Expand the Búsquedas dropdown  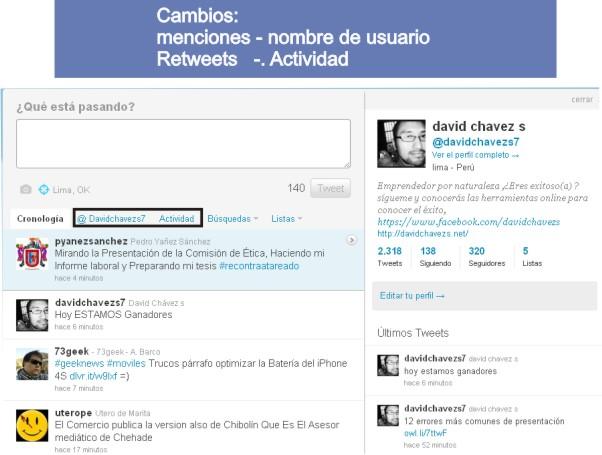click(x=232, y=219)
